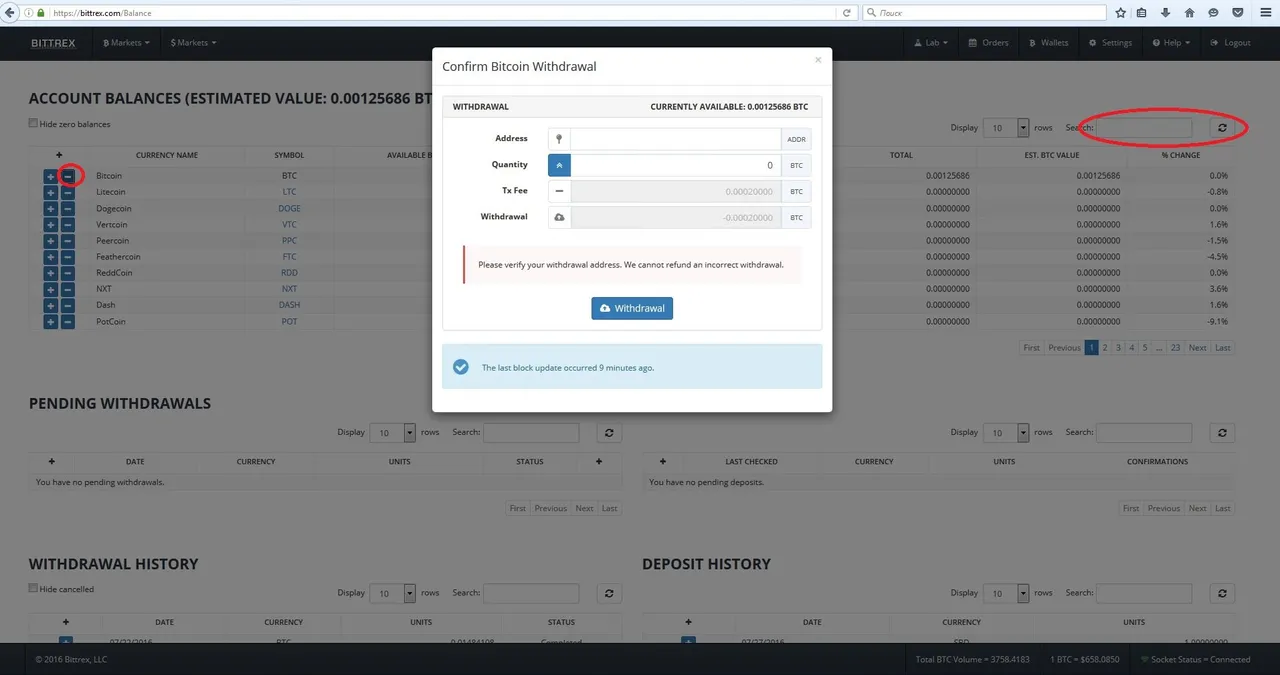Open pending deposits Display rows dropdown
This screenshot has width=1280, height=675.
tap(1006, 433)
